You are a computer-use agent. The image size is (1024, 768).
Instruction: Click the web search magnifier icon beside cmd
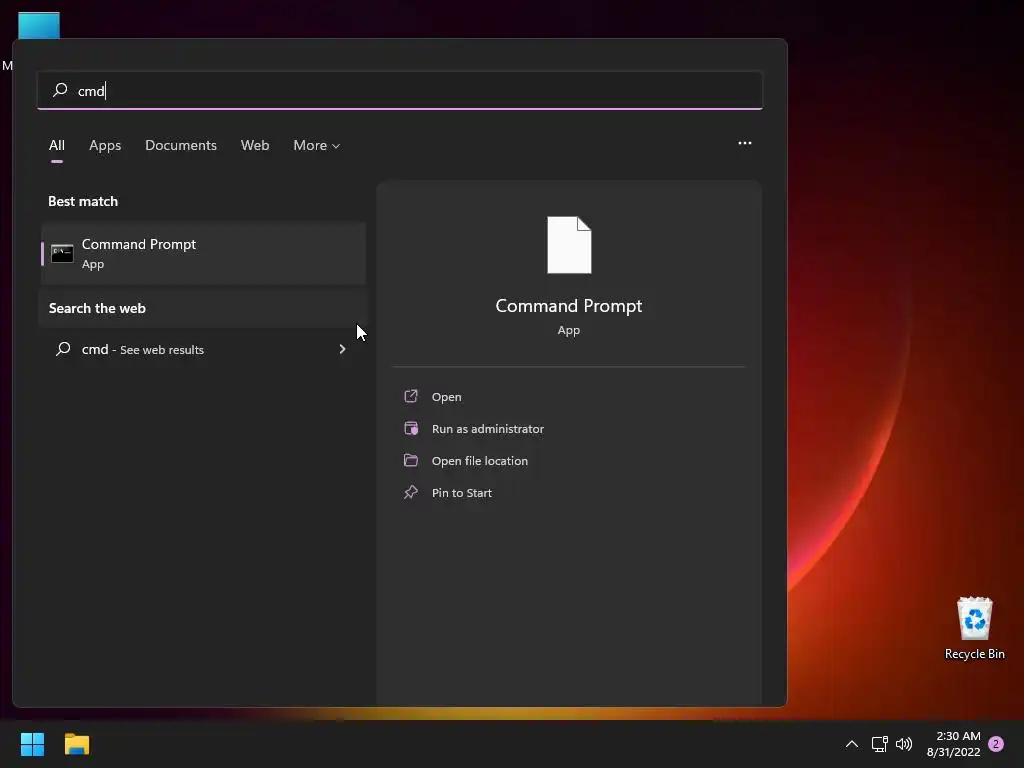pos(63,349)
